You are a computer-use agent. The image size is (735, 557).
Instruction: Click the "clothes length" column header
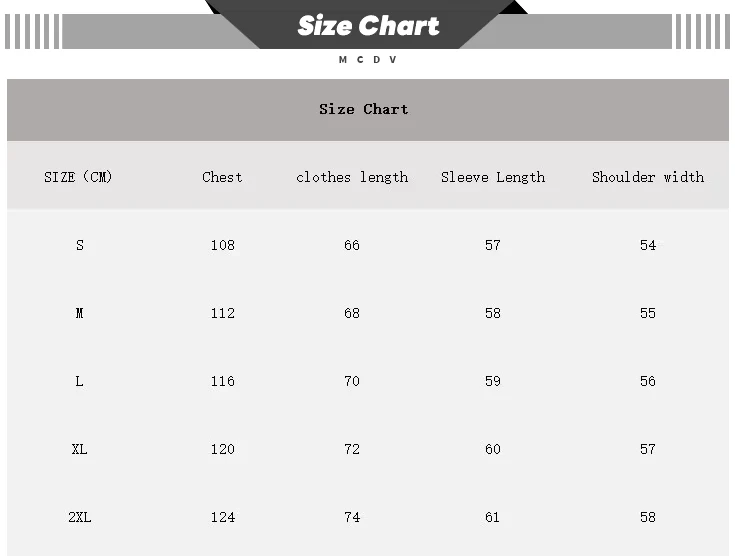pos(352,177)
